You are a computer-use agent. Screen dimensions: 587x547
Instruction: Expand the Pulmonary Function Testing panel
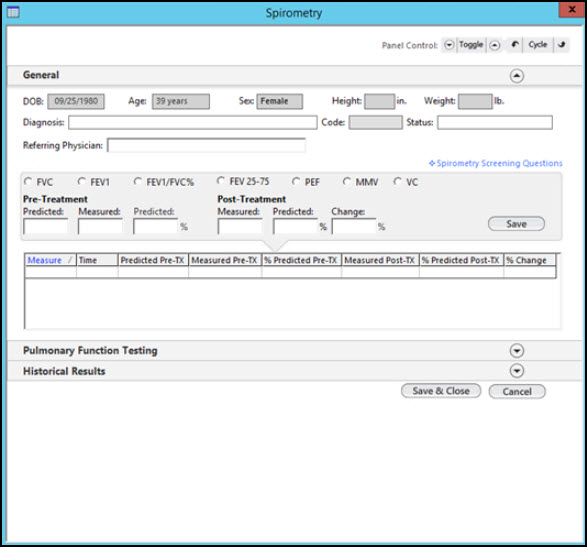click(517, 351)
